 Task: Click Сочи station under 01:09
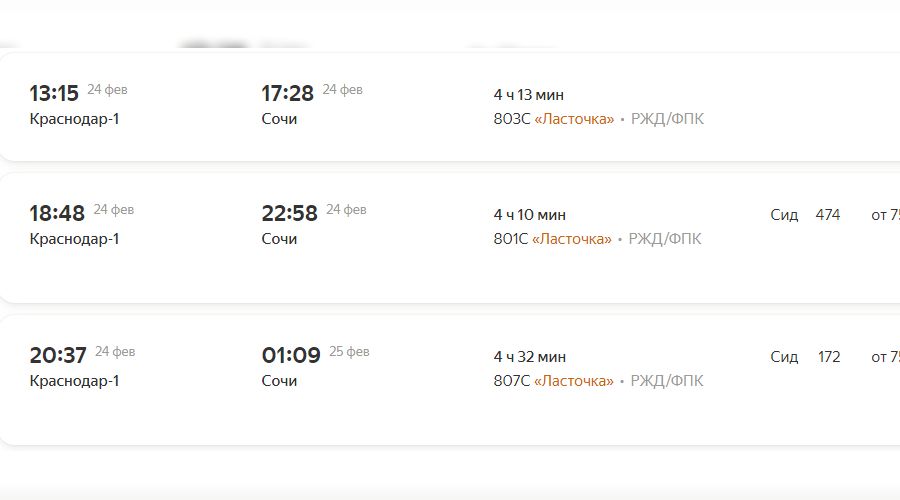click(279, 381)
